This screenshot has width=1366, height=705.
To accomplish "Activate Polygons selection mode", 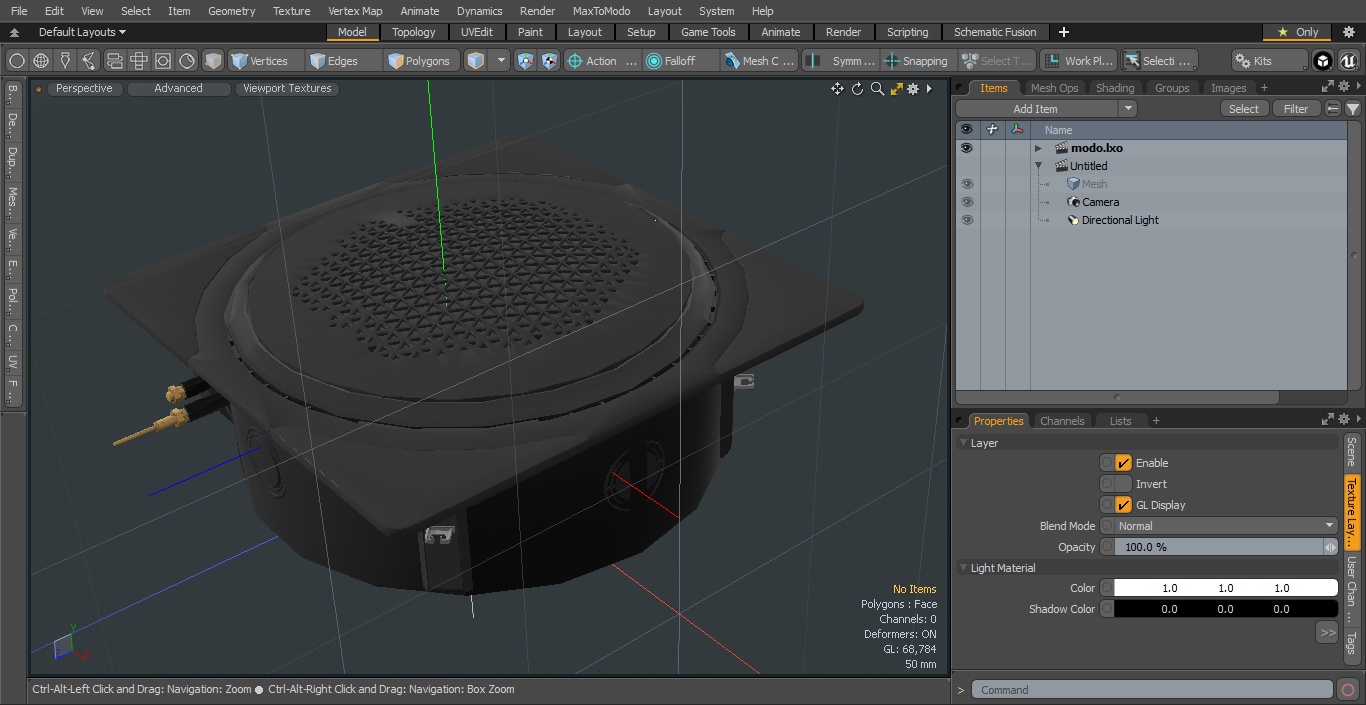I will point(419,61).
